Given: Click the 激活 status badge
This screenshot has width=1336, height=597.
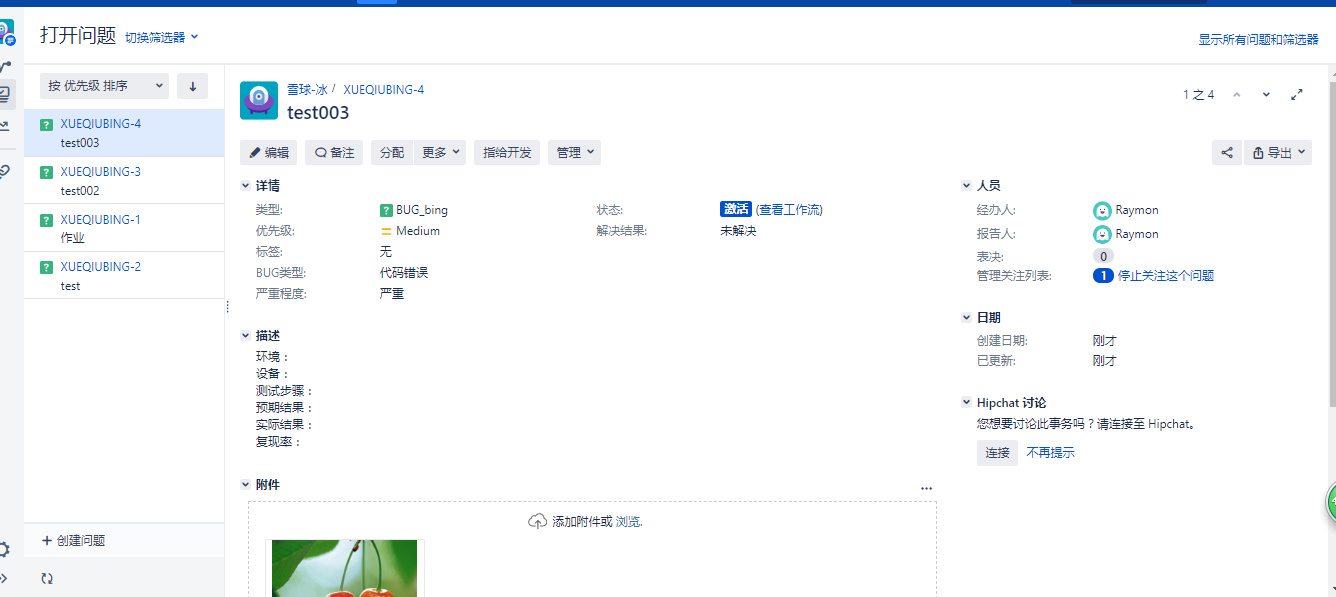Looking at the screenshot, I should point(735,209).
